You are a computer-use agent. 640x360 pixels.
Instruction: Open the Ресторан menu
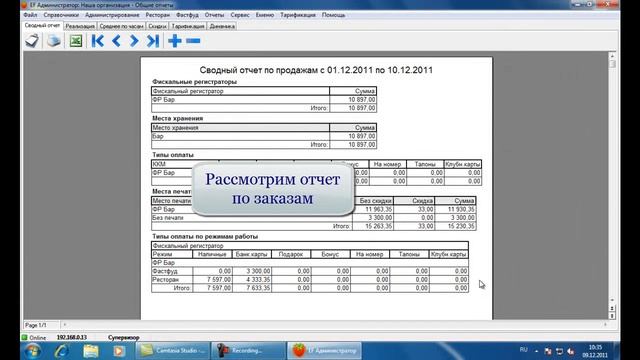coord(158,15)
